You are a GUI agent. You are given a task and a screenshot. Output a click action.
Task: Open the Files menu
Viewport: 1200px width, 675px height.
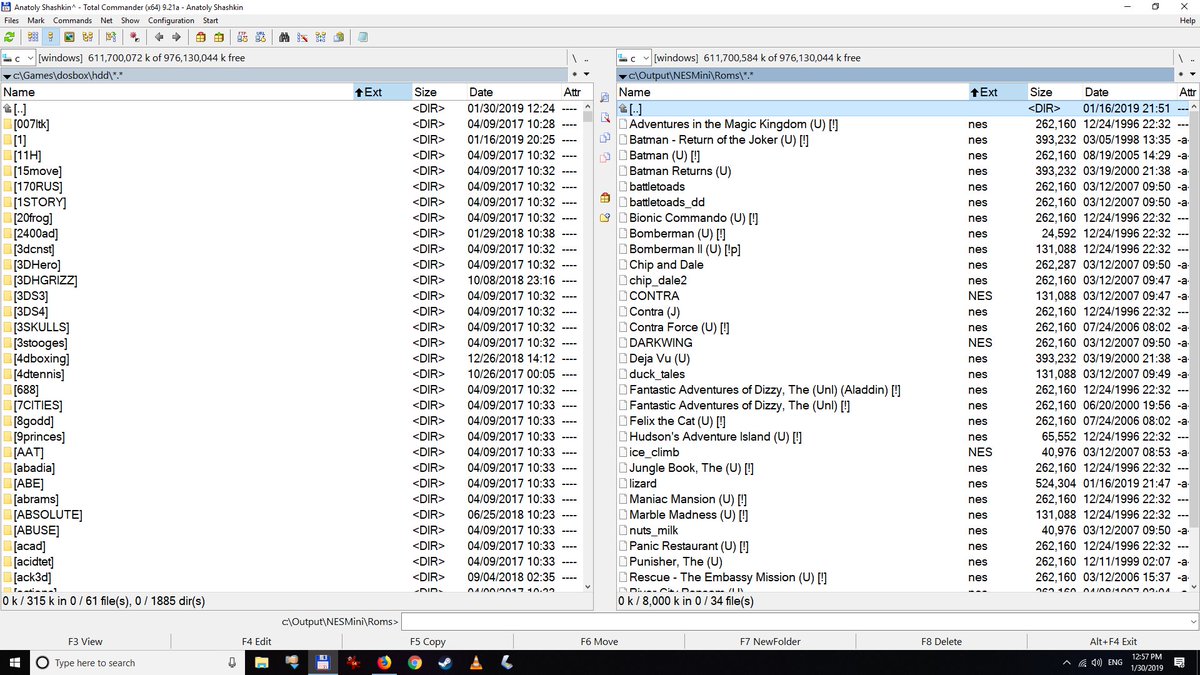(x=11, y=20)
